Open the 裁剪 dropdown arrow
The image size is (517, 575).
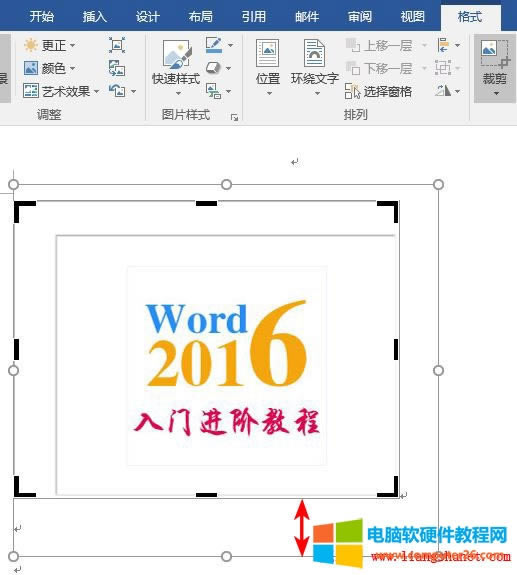click(496, 94)
